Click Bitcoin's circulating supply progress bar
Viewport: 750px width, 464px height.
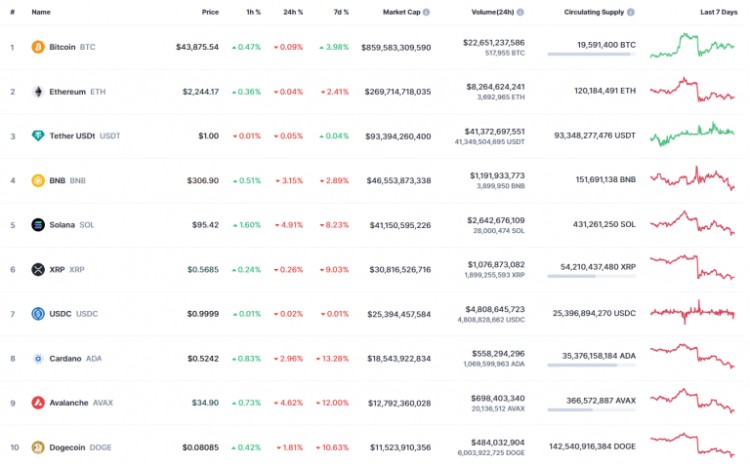tap(591, 55)
